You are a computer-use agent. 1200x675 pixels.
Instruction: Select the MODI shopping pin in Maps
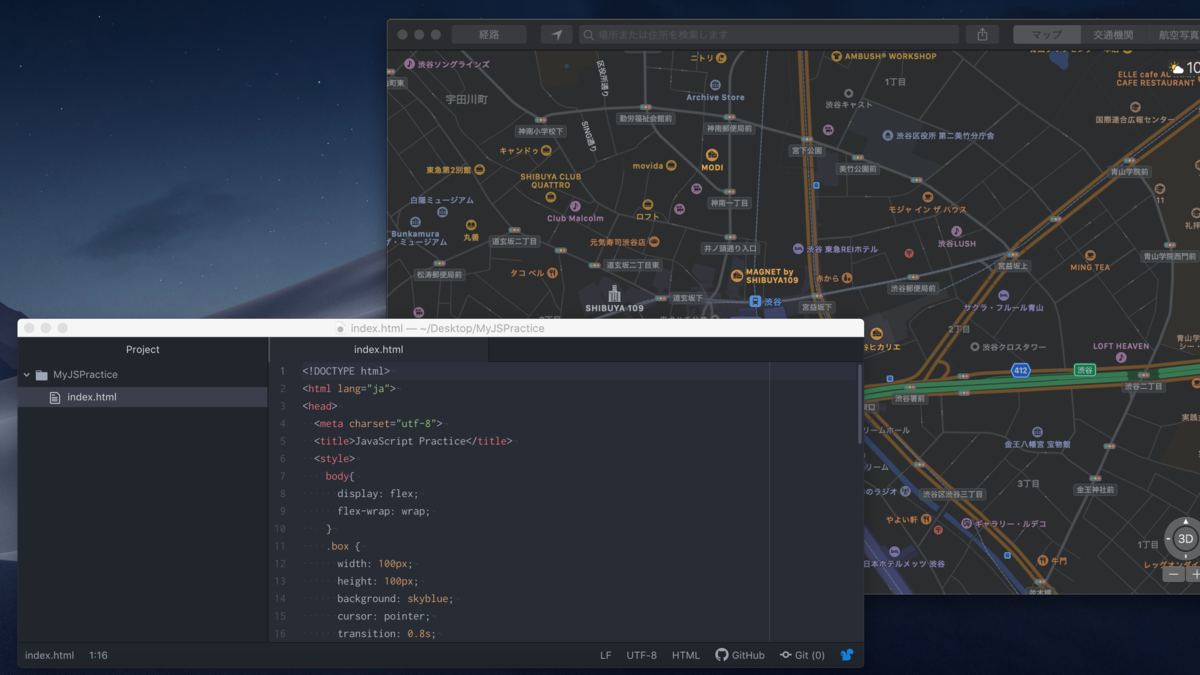click(x=712, y=155)
